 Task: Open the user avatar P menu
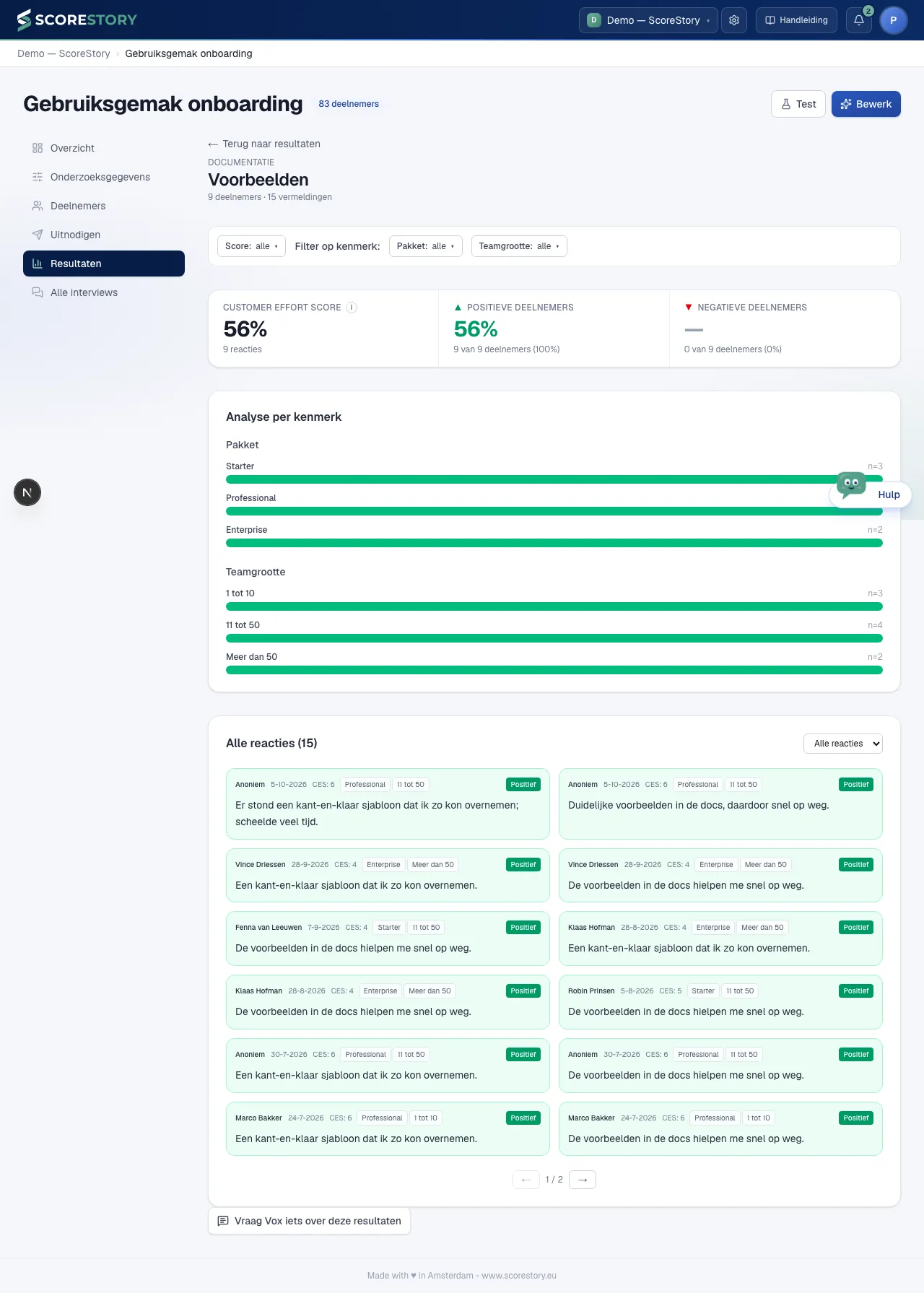[x=894, y=20]
